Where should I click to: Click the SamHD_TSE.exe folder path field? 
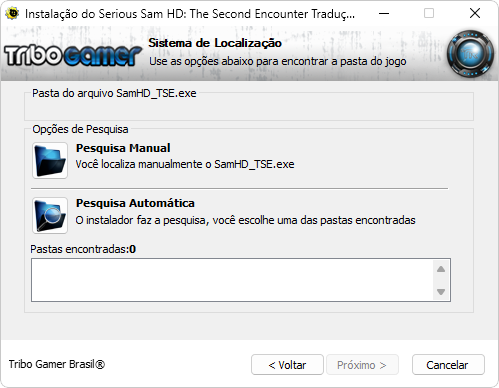(249, 110)
